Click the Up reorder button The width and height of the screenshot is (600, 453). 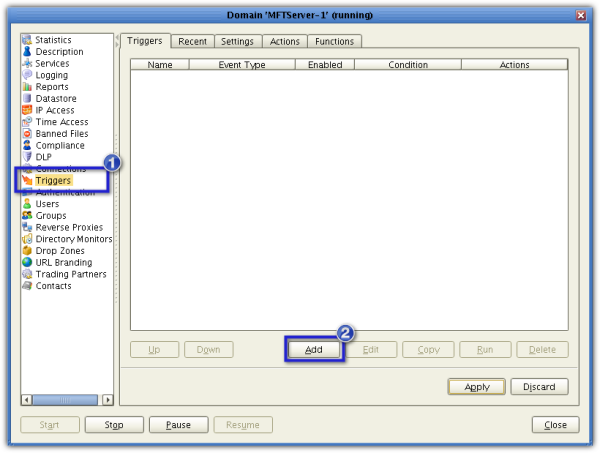(x=154, y=349)
